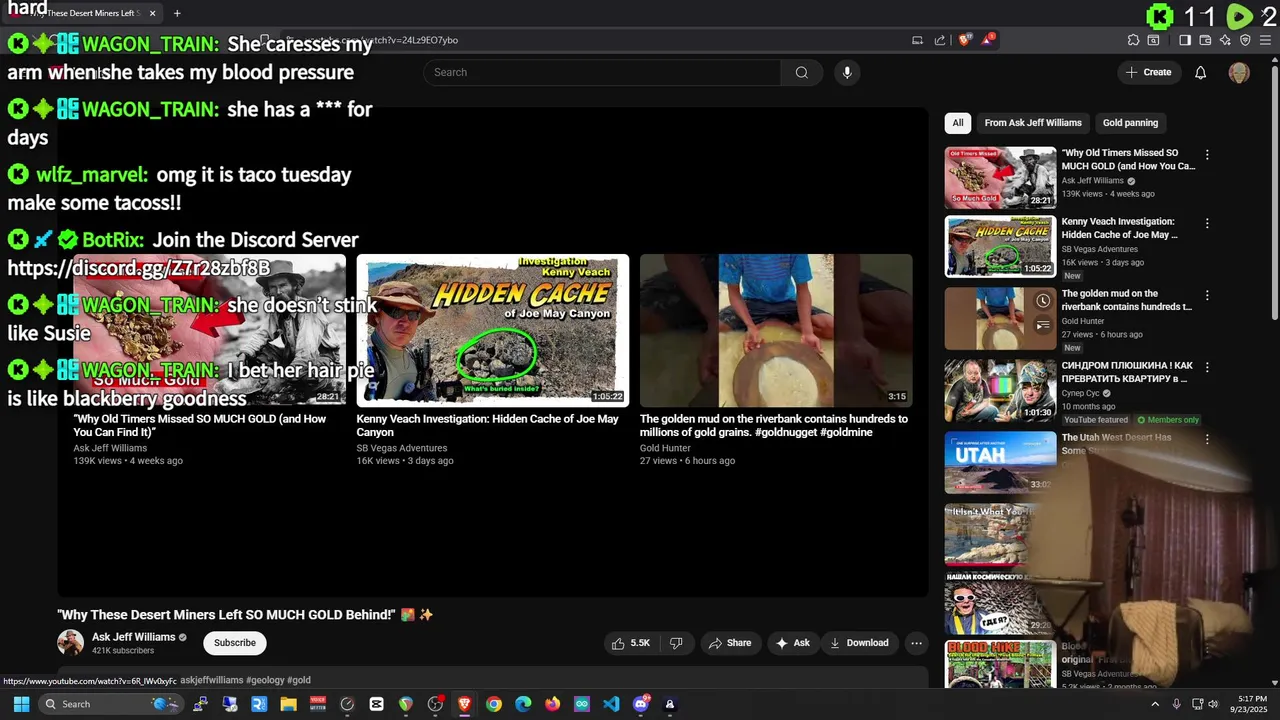Click the Share button under video
This screenshot has width=1280, height=720.
730,643
